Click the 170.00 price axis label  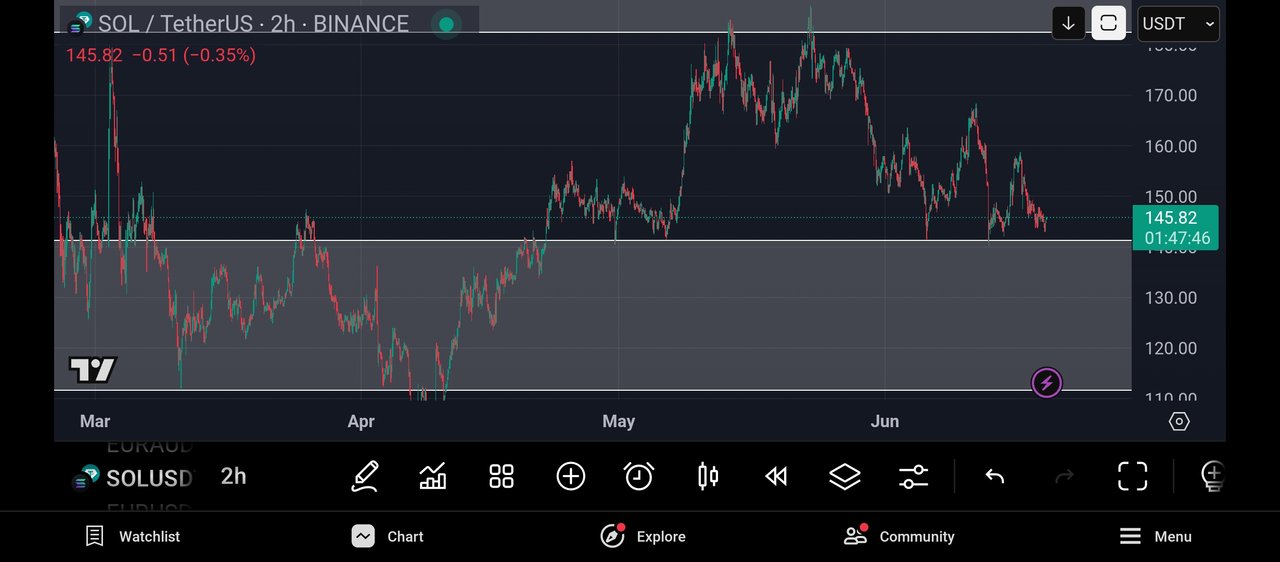pos(1171,96)
